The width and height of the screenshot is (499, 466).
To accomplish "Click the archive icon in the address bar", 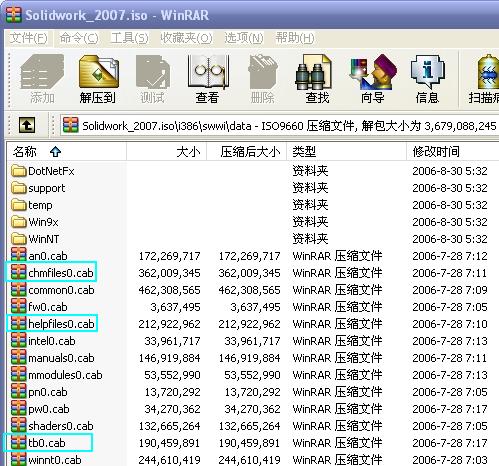I will 70,125.
